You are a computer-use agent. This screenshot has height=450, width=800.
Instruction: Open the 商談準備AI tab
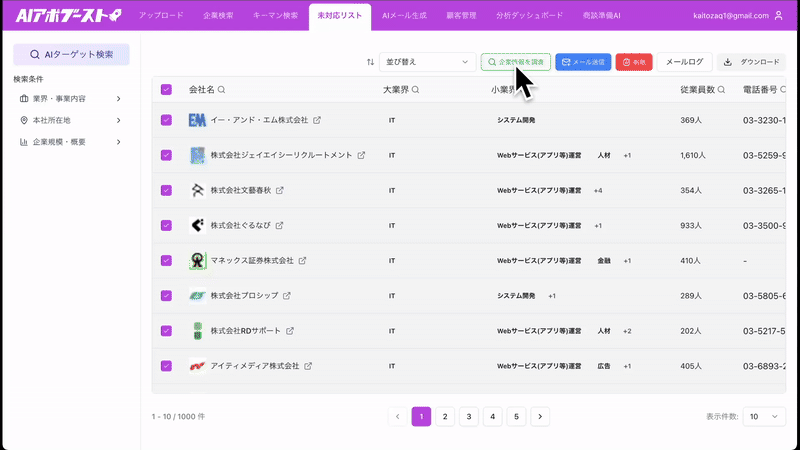click(602, 15)
